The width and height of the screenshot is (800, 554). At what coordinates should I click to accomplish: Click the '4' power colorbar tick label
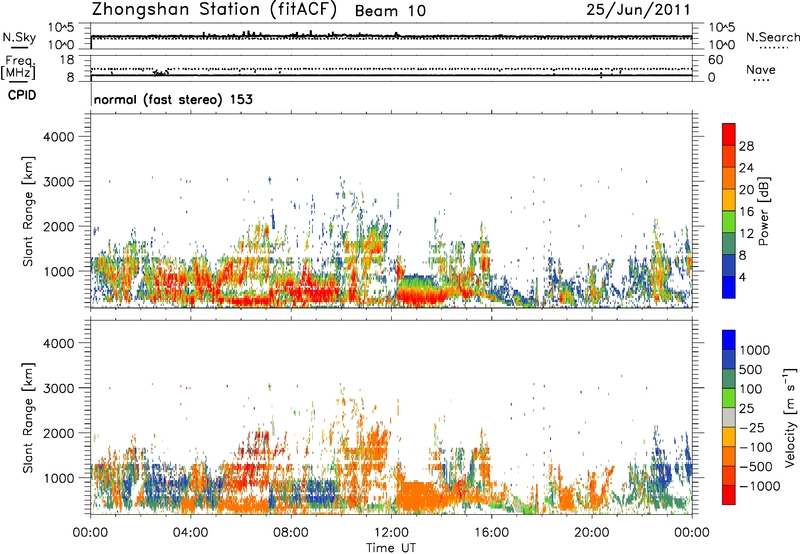(x=743, y=277)
